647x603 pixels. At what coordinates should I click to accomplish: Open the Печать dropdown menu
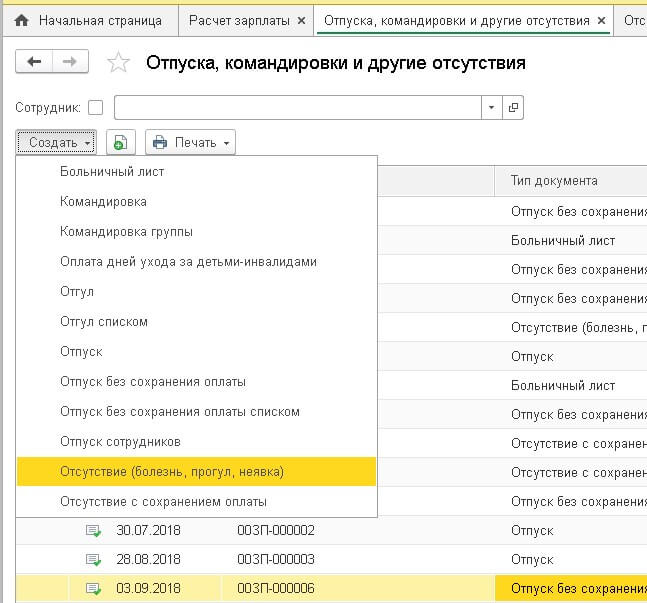(x=190, y=142)
